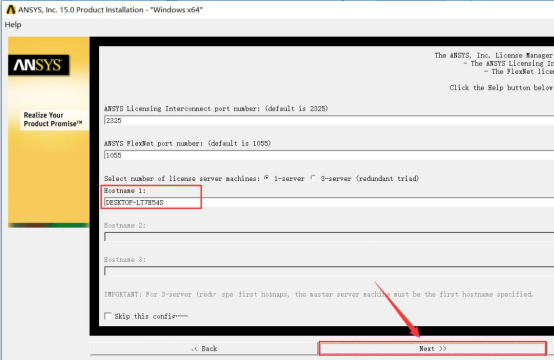The image size is (554, 360).
Task: Click the ANSYS title bar icon
Action: (x=11, y=10)
